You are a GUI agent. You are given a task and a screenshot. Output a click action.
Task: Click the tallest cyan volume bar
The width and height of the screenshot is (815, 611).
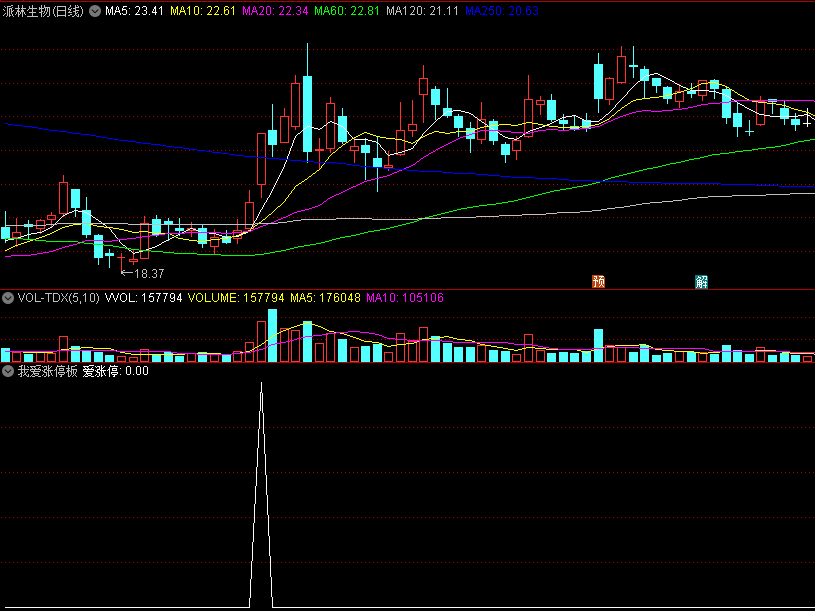click(272, 335)
